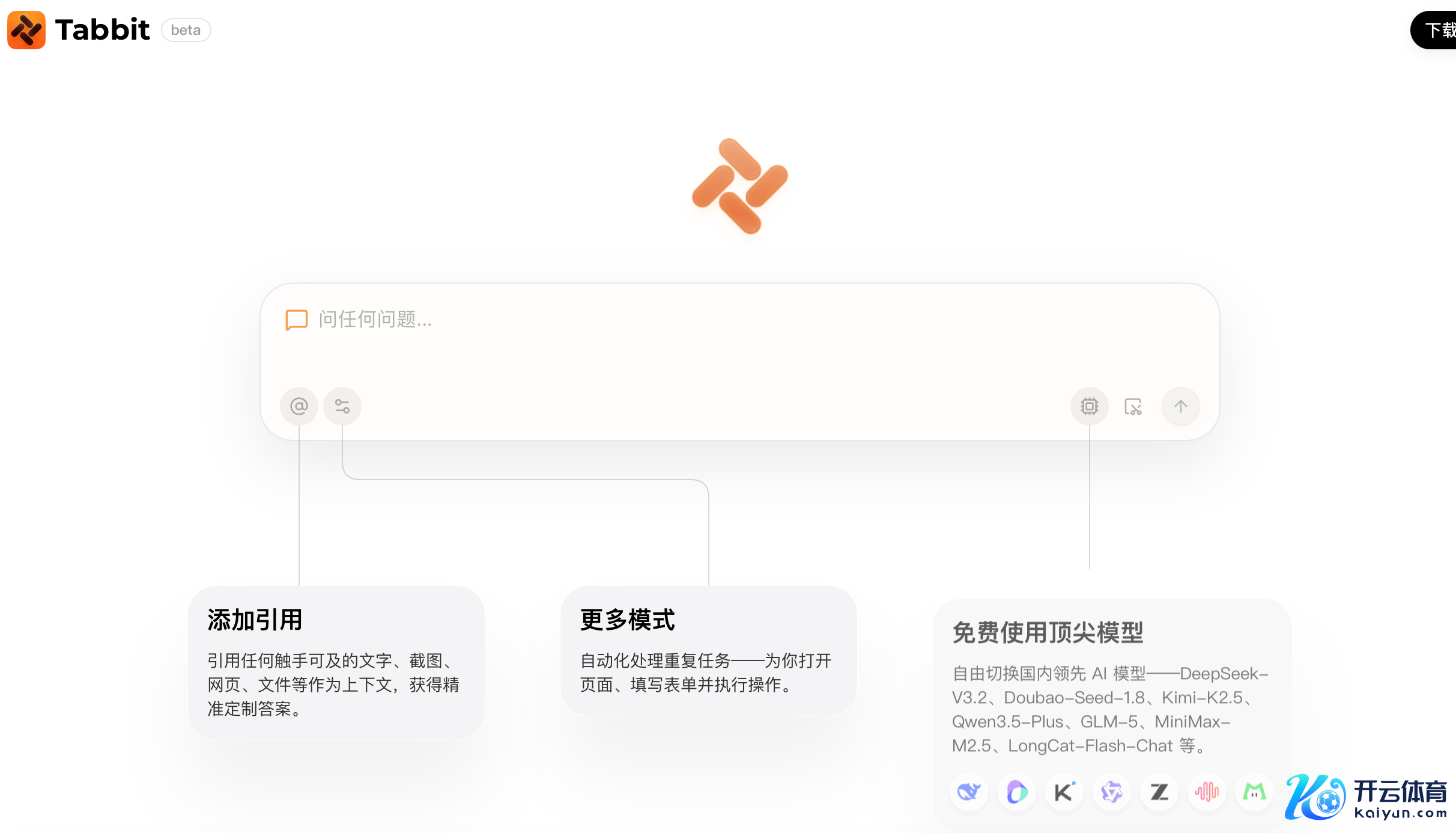Select the Qwen star model icon
Screen dimensions: 1456x833
point(1111,792)
